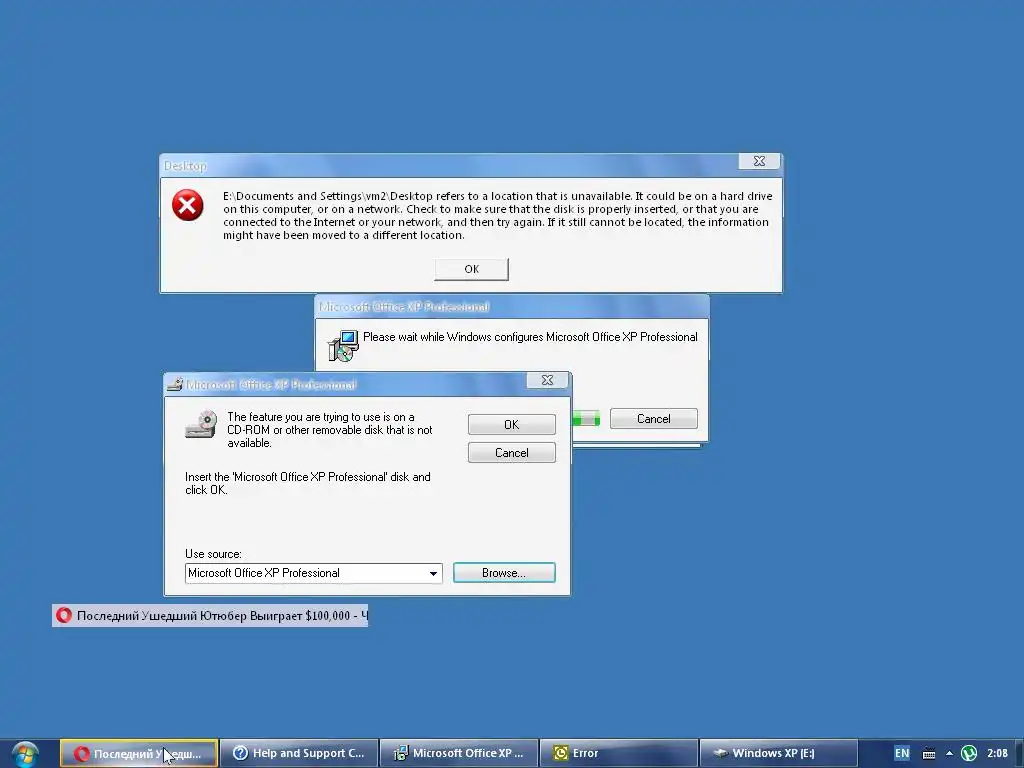Click the Opera icon in the tooltip preview
Screen dimensions: 1024x768
coord(64,615)
